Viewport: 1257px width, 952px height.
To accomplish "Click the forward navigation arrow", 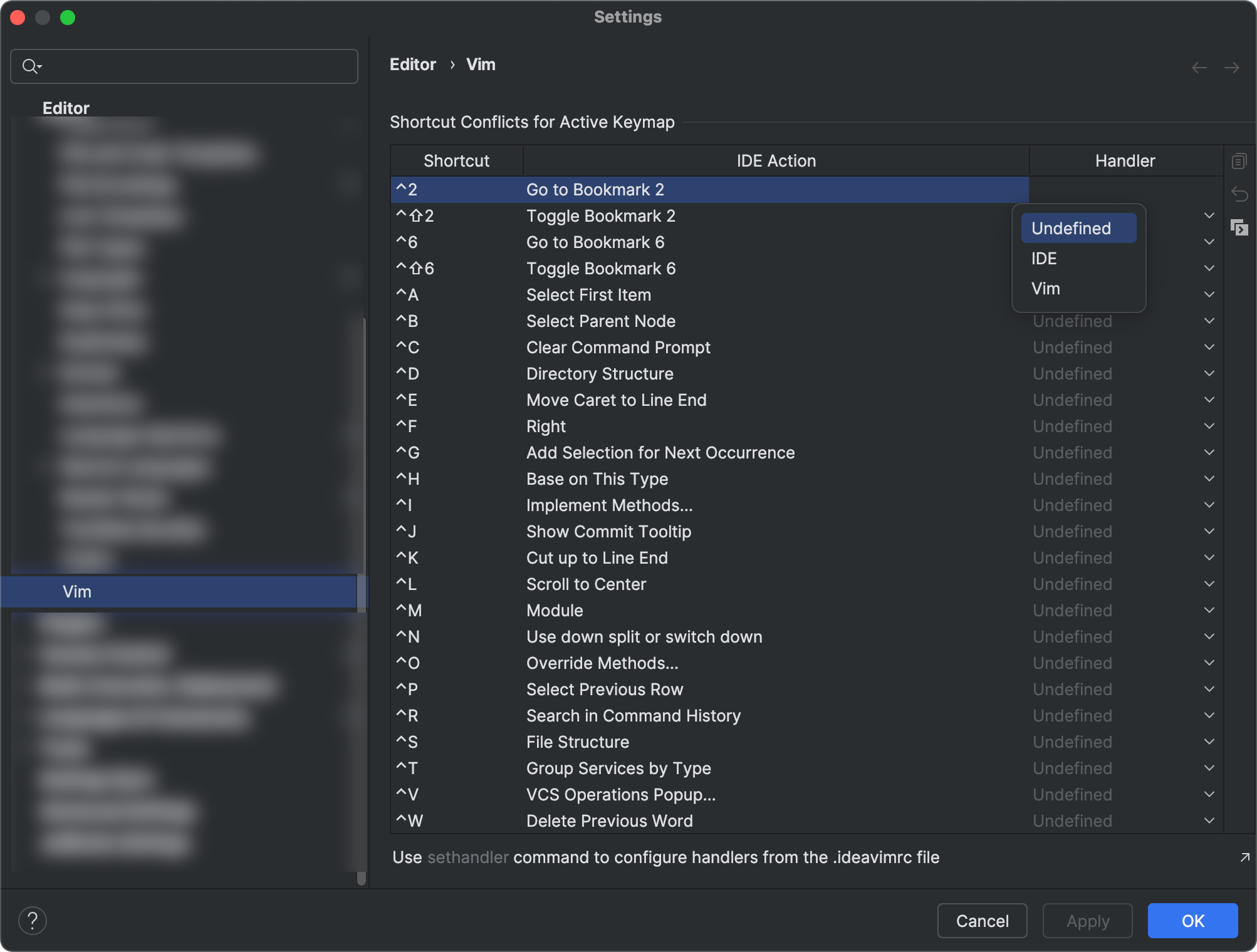I will 1232,67.
